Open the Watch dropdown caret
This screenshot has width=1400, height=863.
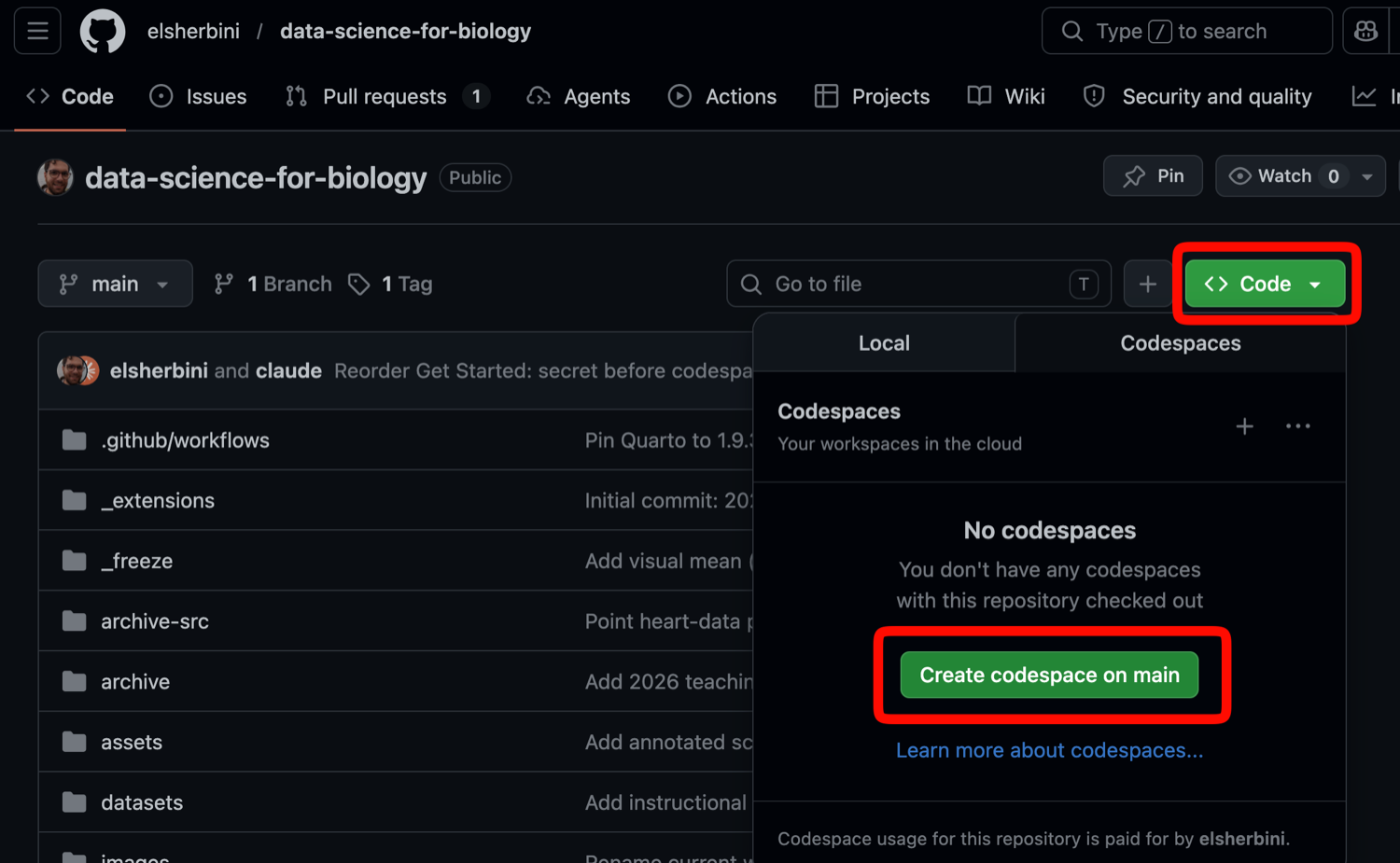(1367, 176)
